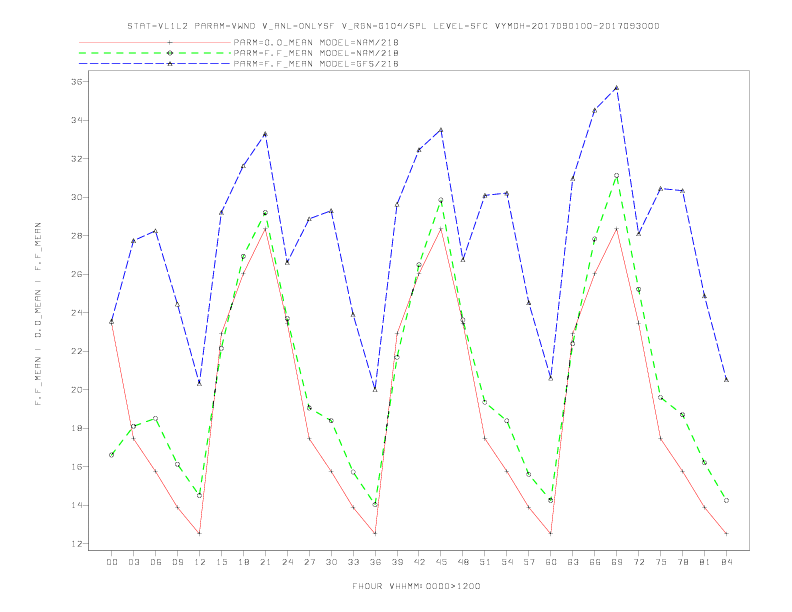Click x-axis tick label 57
The height and width of the screenshot is (612, 792).
pyautogui.click(x=529, y=562)
